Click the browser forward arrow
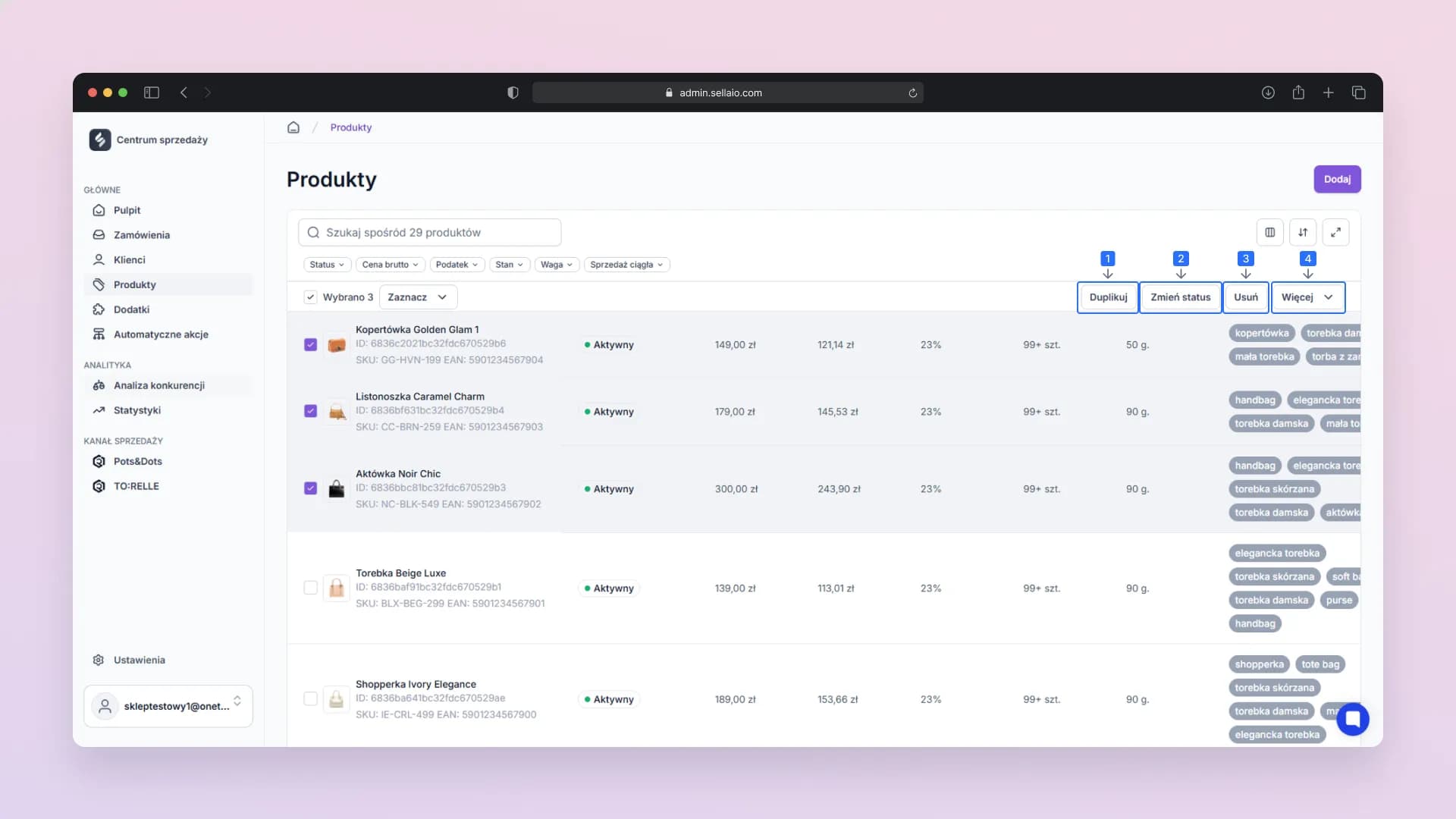The width and height of the screenshot is (1456, 819). pos(208,93)
